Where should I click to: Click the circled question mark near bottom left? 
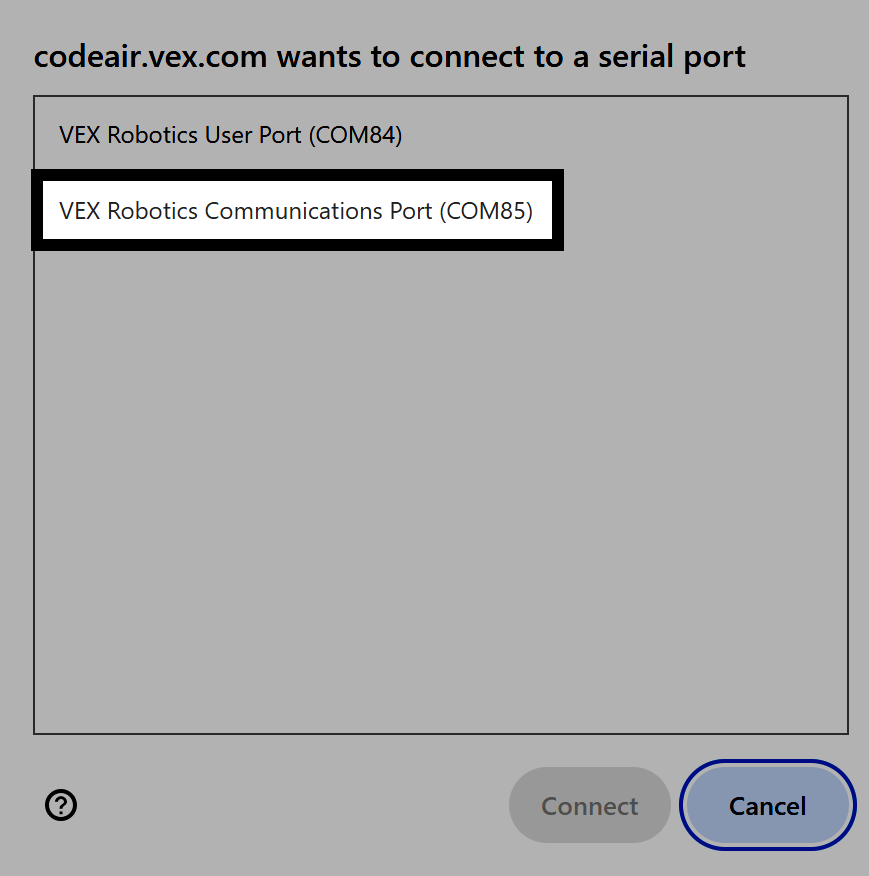[x=60, y=805]
